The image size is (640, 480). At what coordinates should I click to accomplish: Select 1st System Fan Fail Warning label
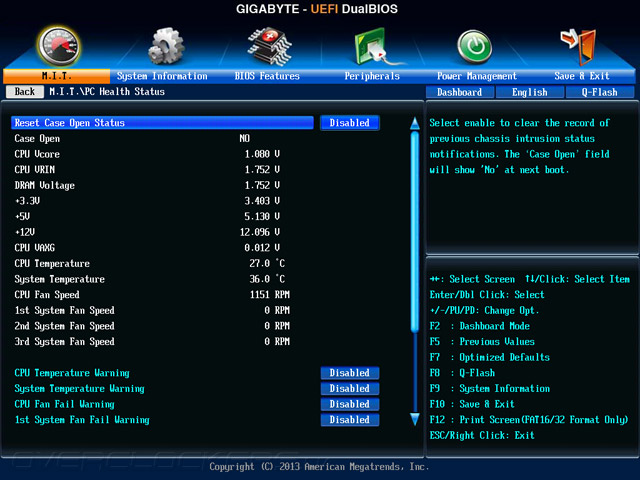(82, 420)
